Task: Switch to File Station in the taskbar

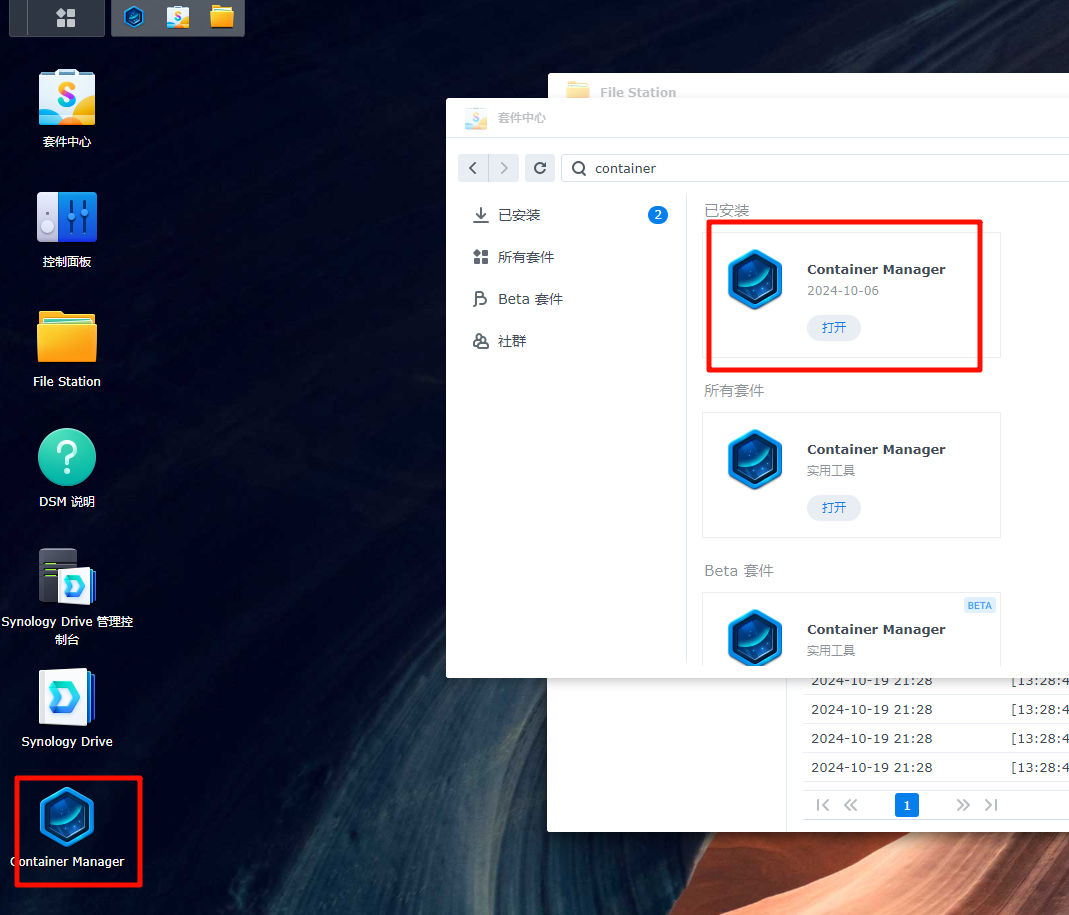Action: point(222,17)
